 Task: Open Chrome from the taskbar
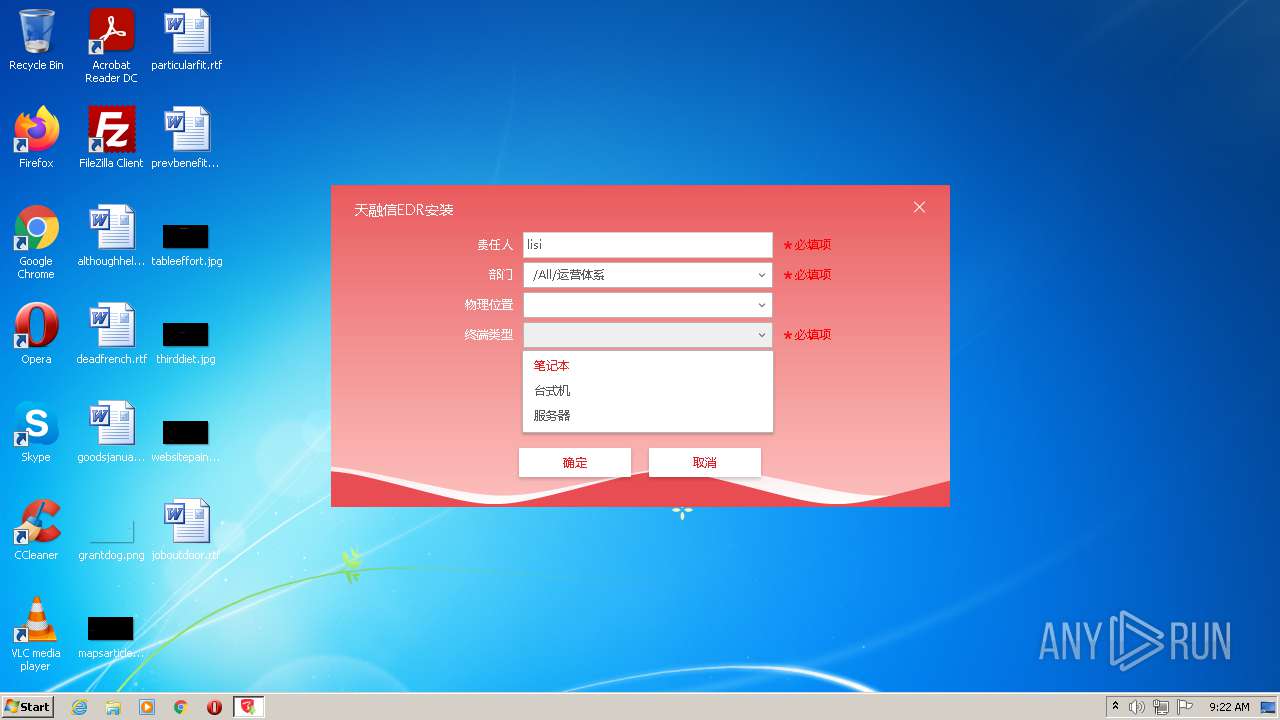[x=181, y=707]
